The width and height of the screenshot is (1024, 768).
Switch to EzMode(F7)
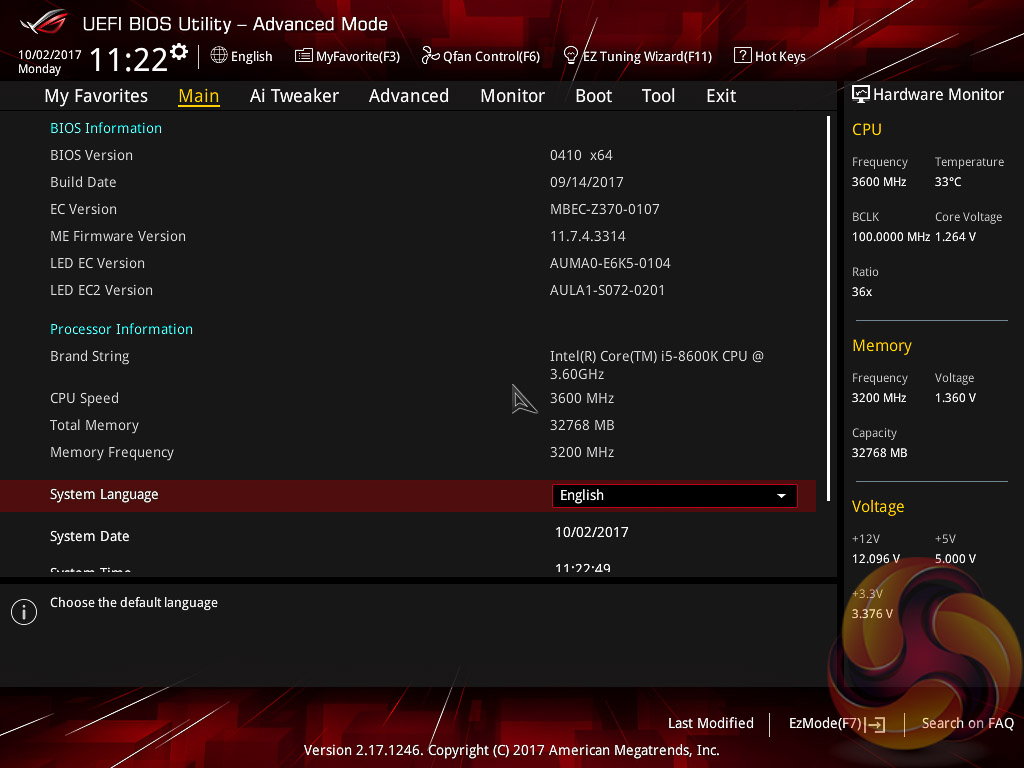click(837, 724)
